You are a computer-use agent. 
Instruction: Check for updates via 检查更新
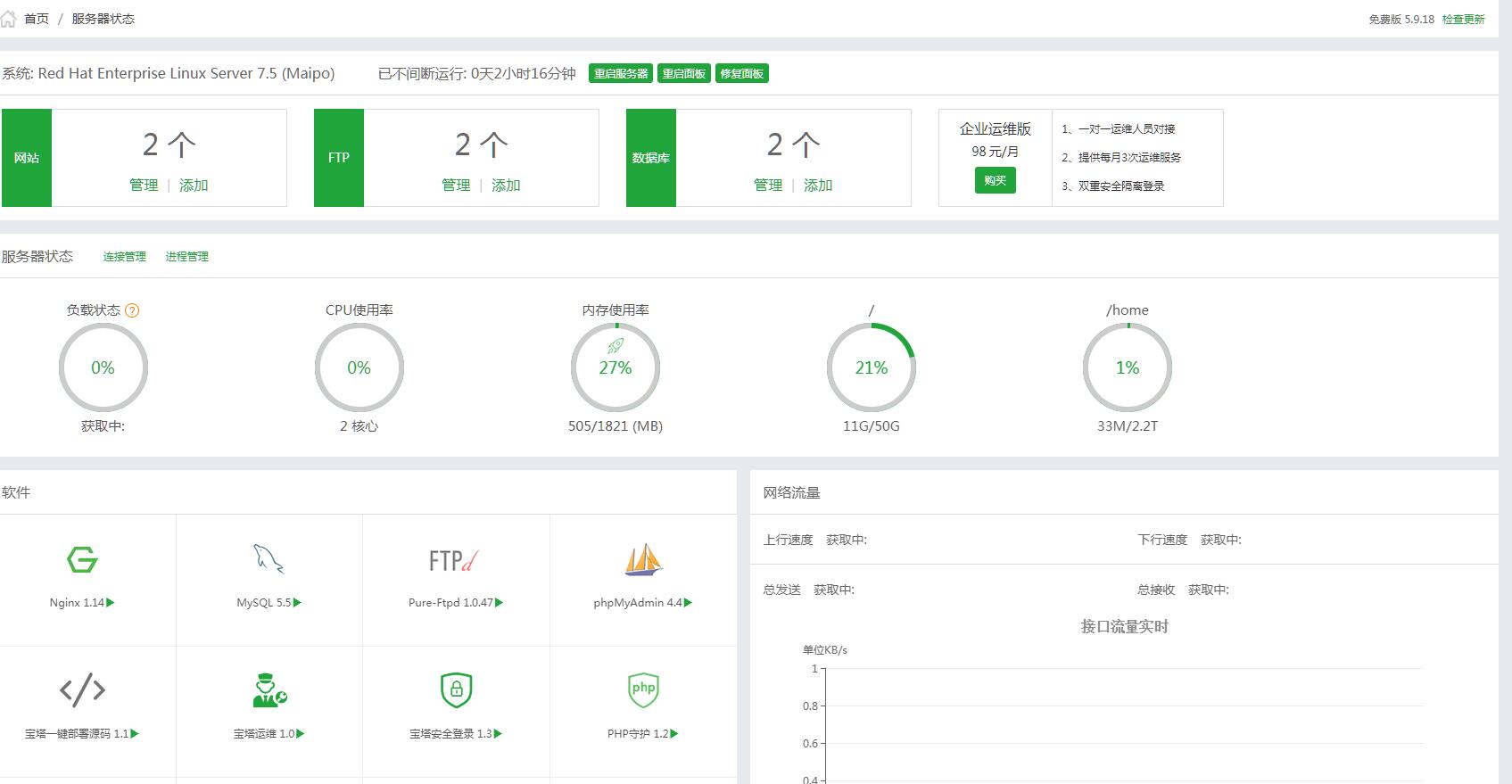(1464, 19)
